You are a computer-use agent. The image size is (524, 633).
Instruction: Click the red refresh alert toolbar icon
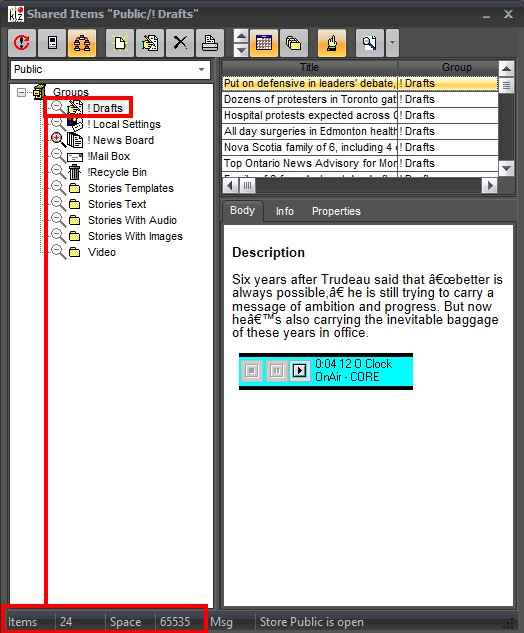click(22, 43)
